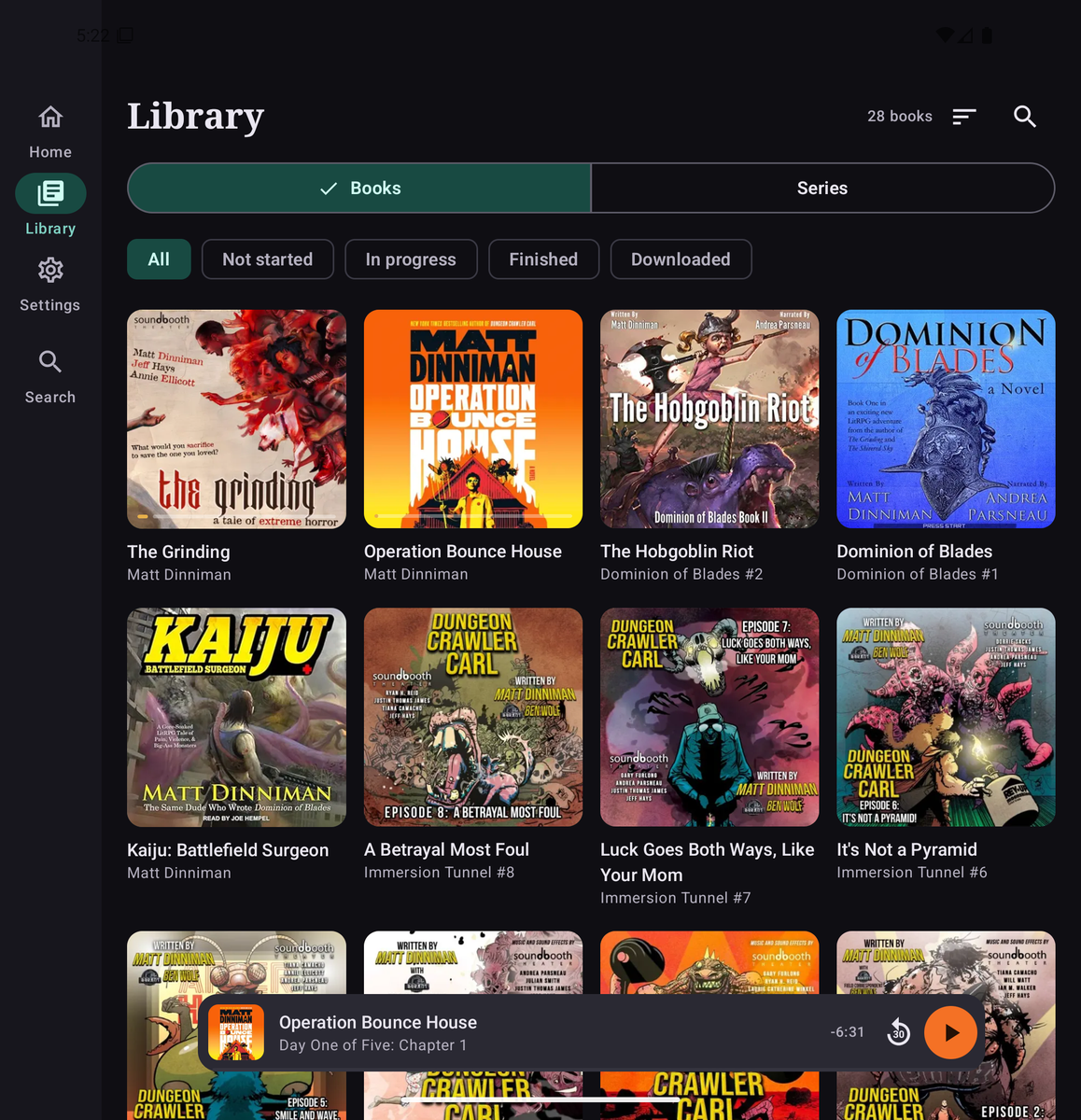
Task: Open The Hobgoblin Riot cover
Action: [x=709, y=419]
